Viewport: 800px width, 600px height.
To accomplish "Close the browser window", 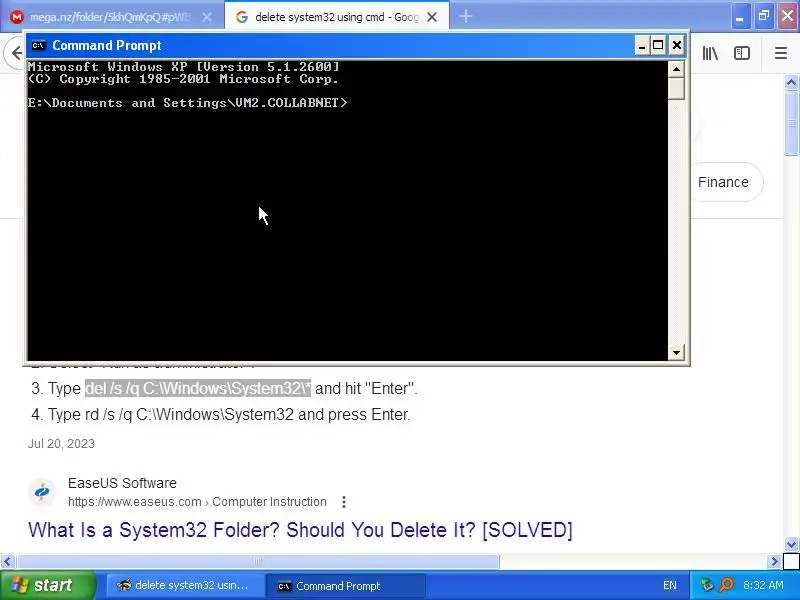I will (x=788, y=17).
